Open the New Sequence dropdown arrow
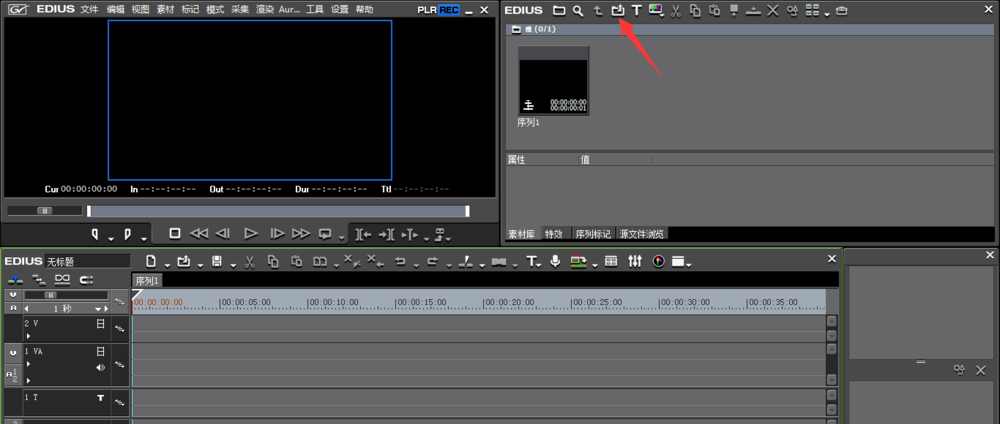Image resolution: width=1000 pixels, height=424 pixels. [x=166, y=264]
